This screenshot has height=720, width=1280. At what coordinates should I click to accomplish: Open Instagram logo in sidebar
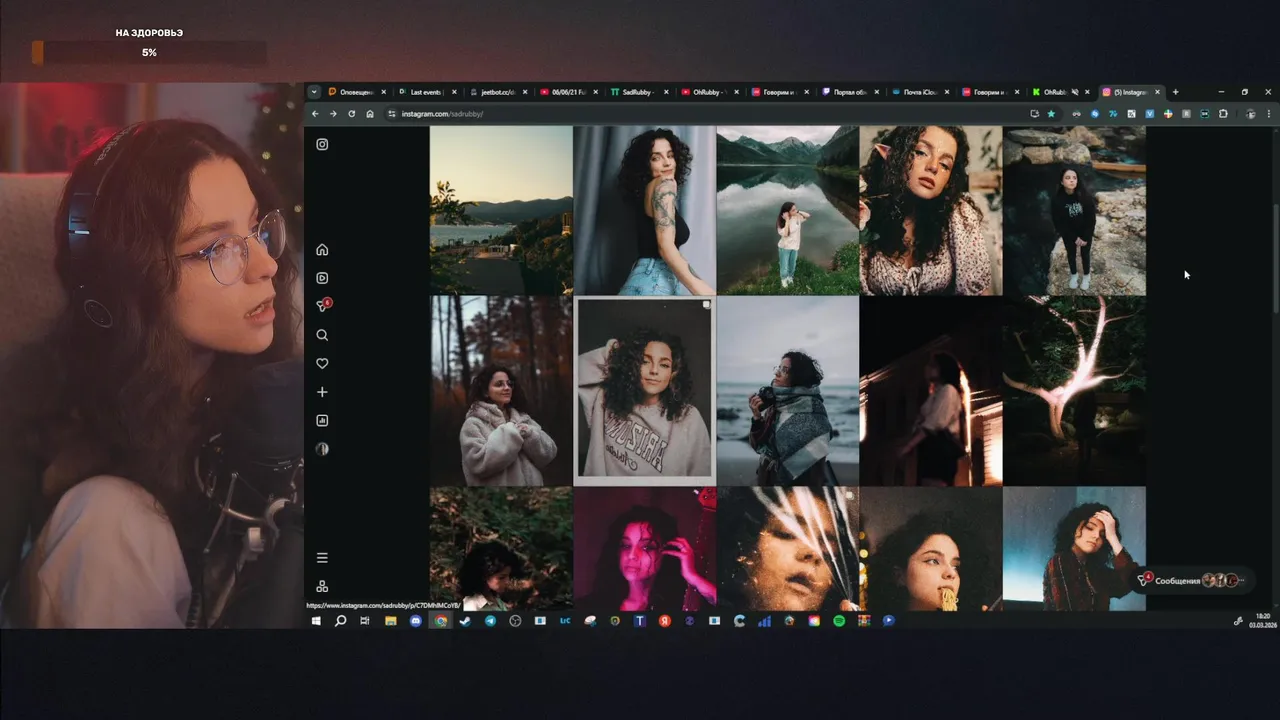(x=322, y=144)
